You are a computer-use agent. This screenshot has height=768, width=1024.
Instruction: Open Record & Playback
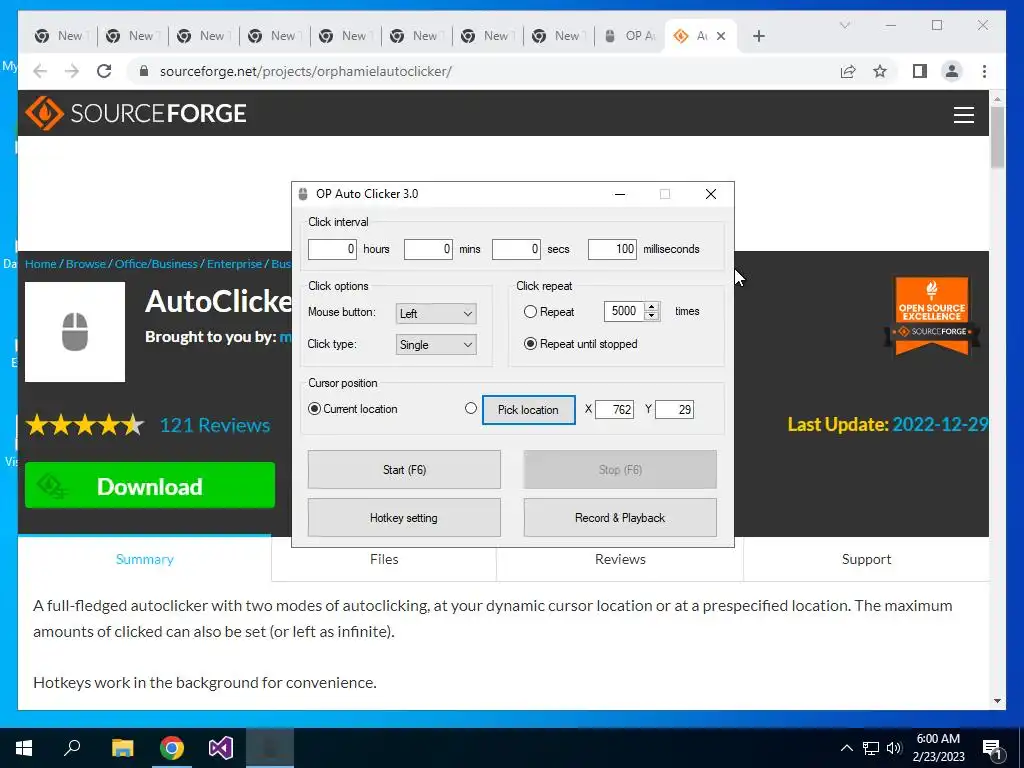click(x=620, y=518)
